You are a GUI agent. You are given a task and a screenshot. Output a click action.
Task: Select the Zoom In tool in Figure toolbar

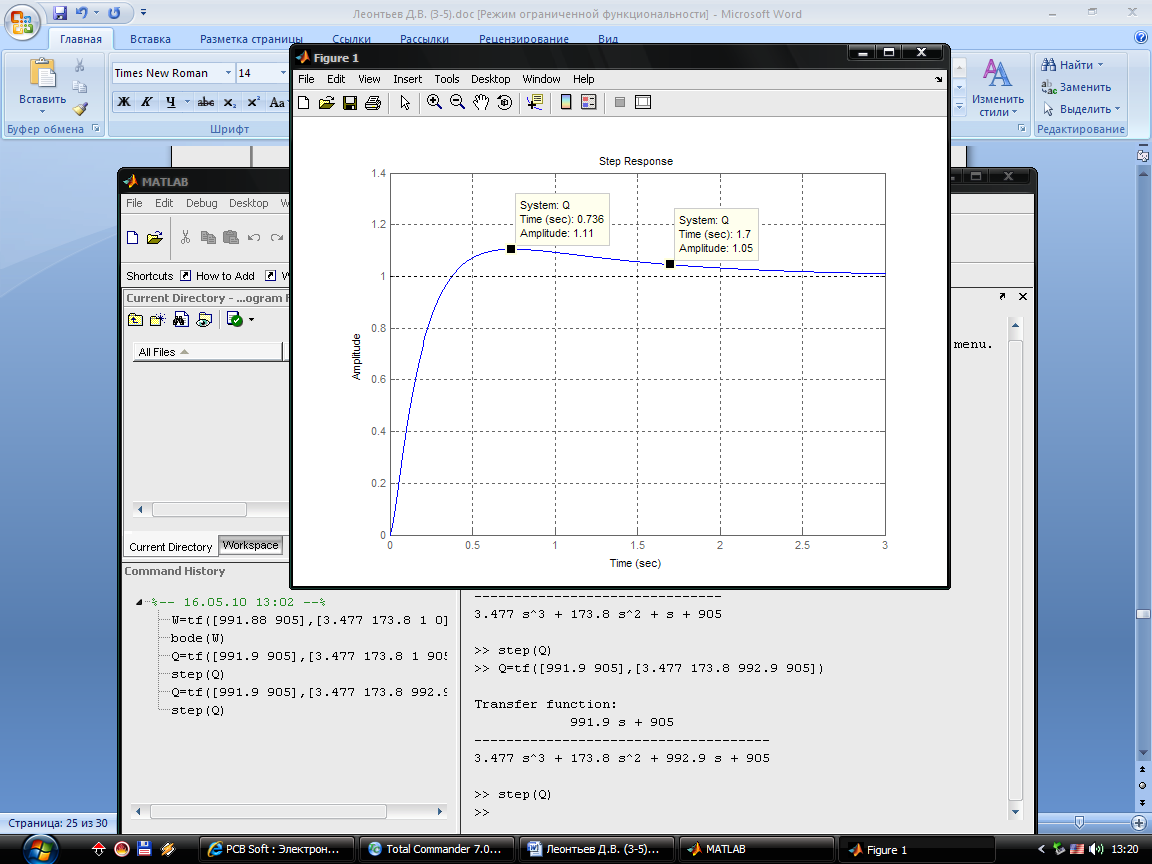pyautogui.click(x=435, y=102)
